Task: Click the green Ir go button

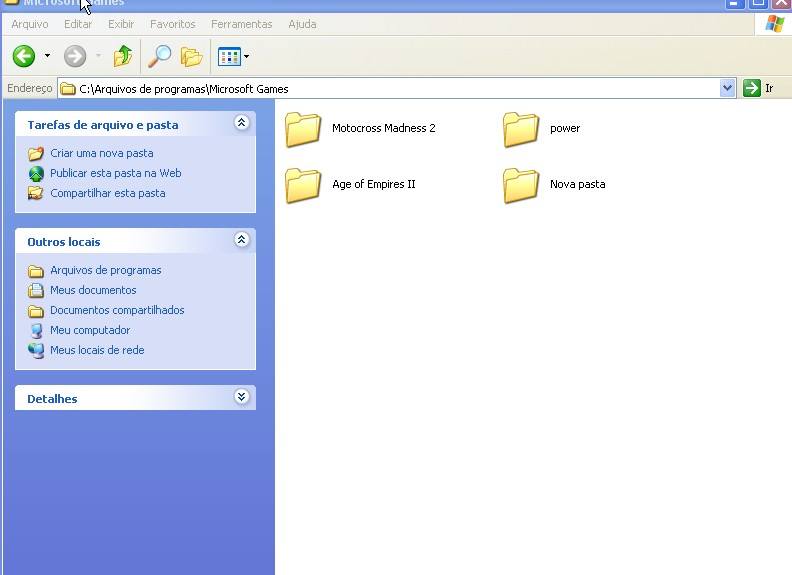Action: click(759, 88)
